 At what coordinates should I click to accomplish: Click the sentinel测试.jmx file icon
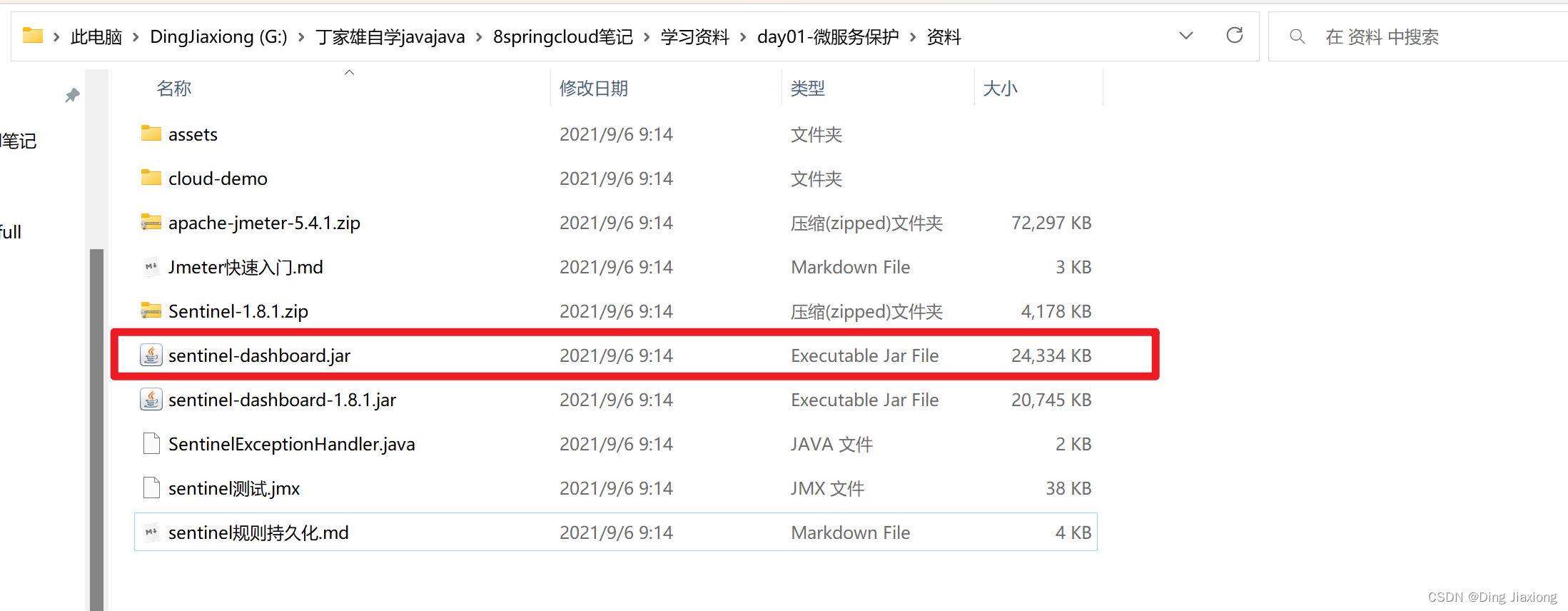151,488
